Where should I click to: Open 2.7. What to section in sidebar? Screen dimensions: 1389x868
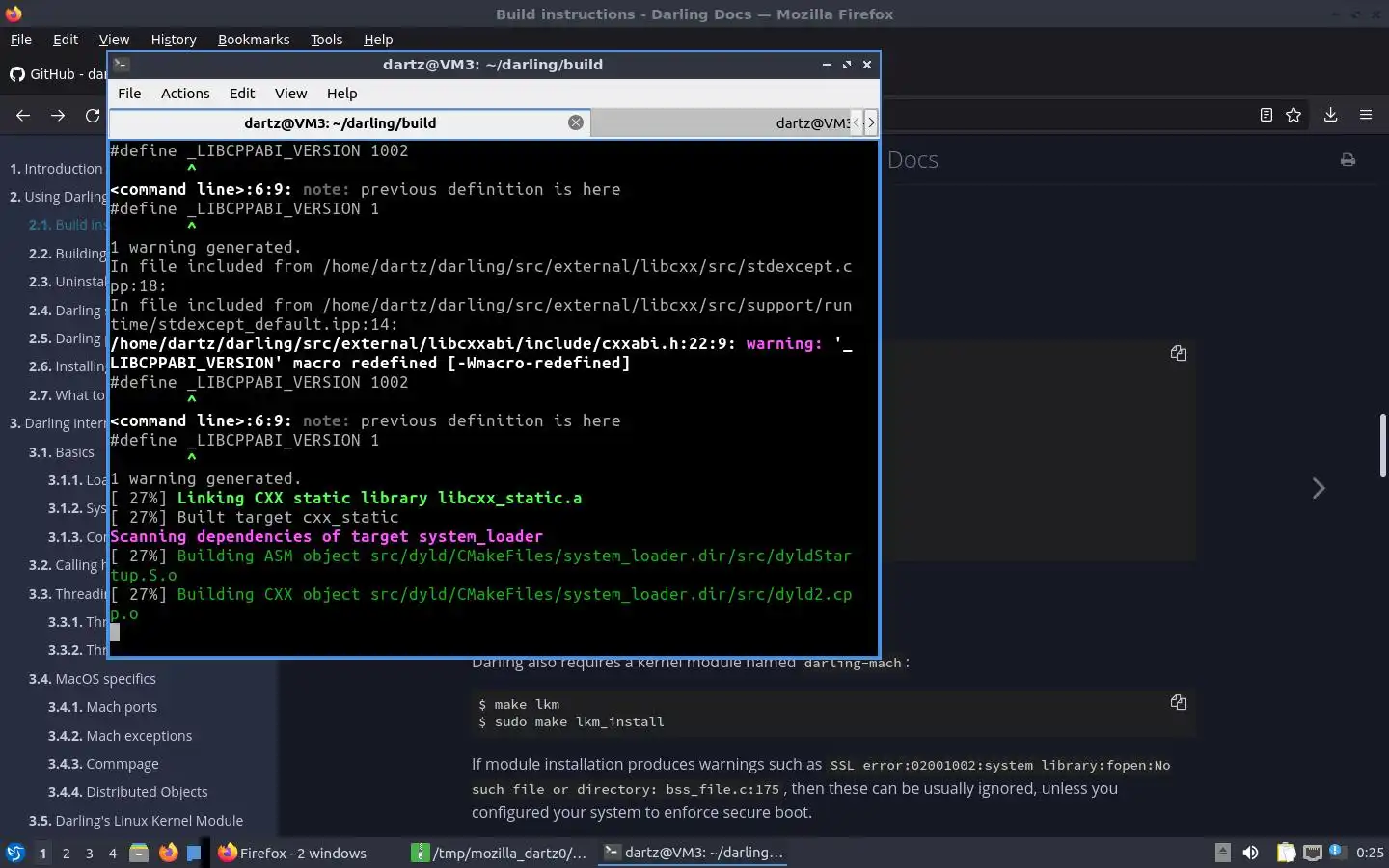(x=68, y=395)
